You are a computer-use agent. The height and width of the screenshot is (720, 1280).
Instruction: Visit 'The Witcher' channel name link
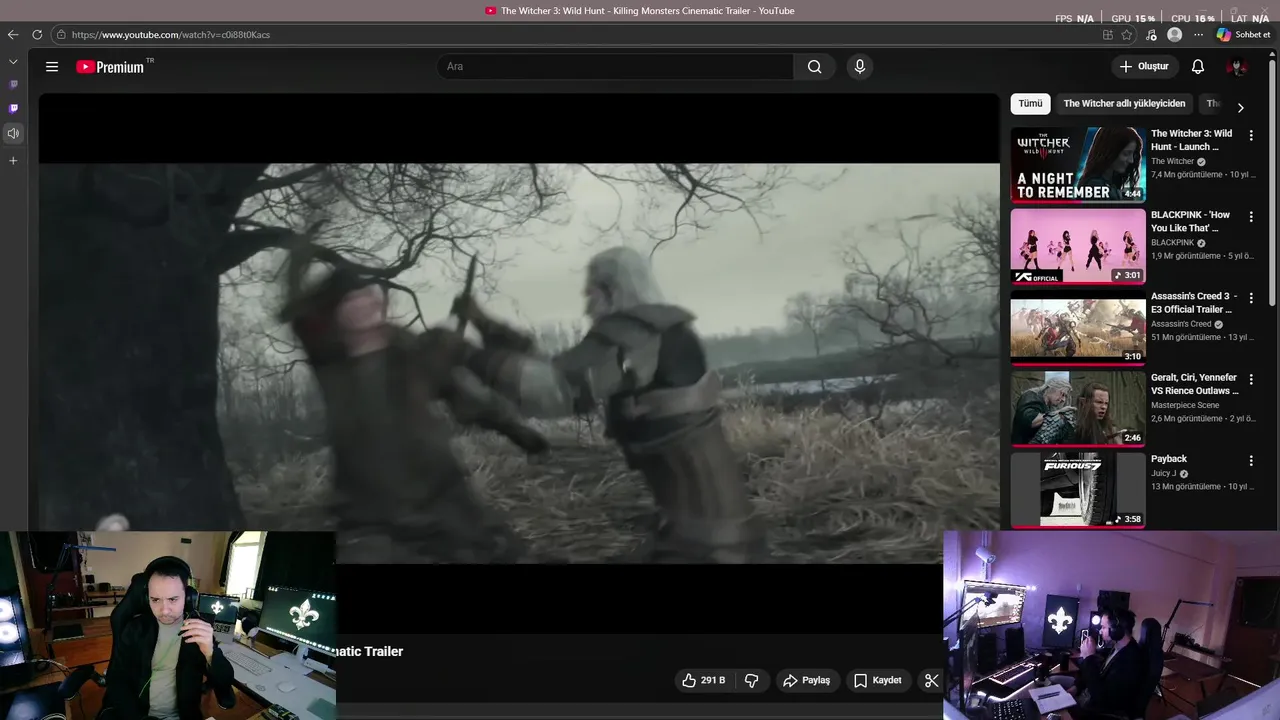[x=1172, y=161]
